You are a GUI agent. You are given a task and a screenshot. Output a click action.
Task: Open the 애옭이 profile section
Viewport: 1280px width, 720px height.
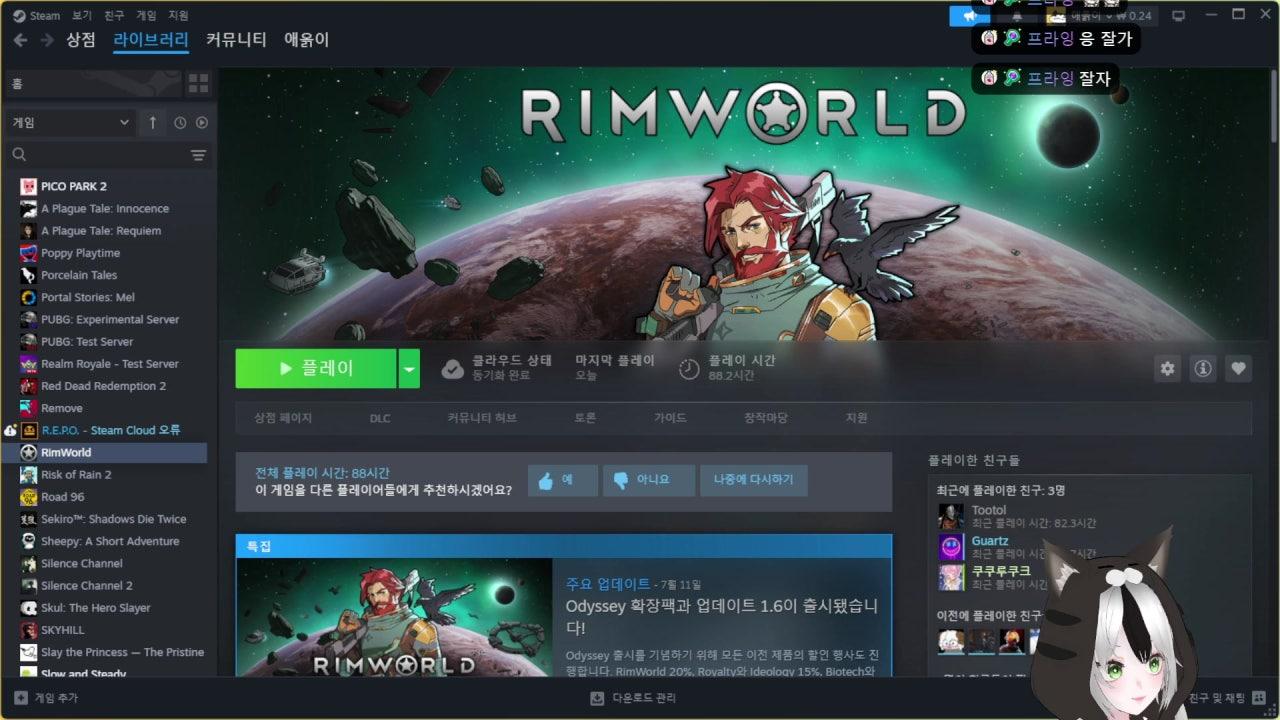pos(307,40)
